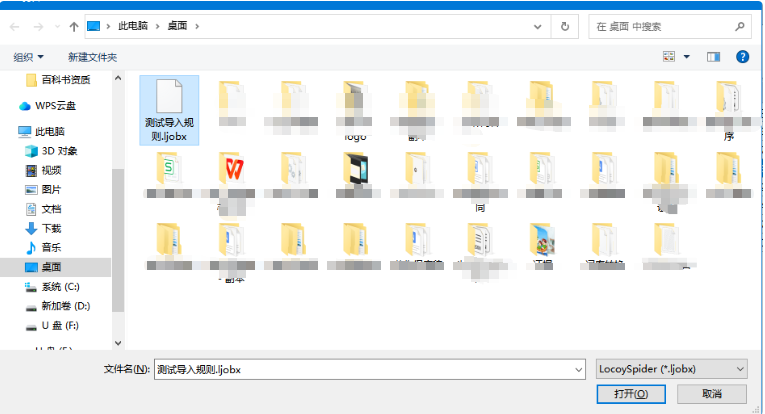
Task: Click the magnifier search icon
Action: click(x=740, y=27)
